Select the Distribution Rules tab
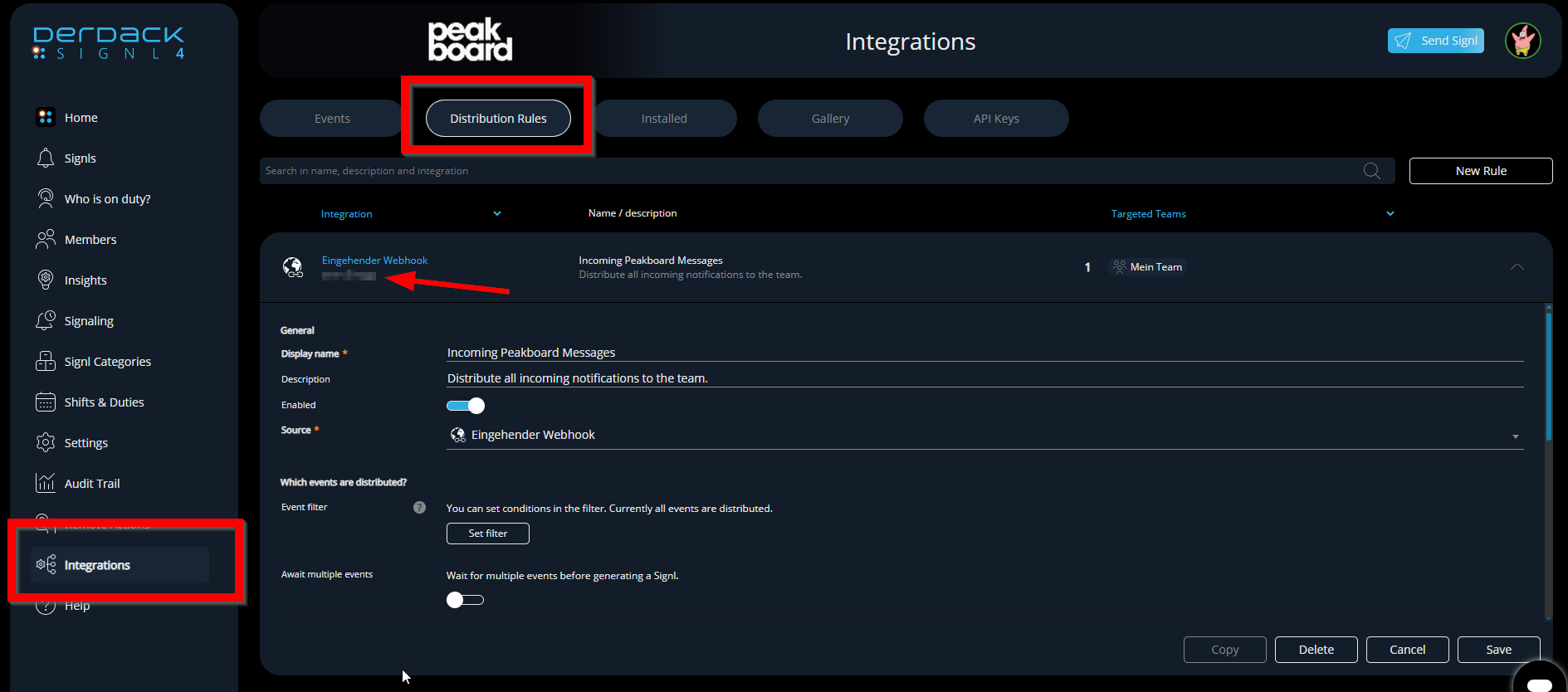The image size is (1568, 692). (498, 119)
